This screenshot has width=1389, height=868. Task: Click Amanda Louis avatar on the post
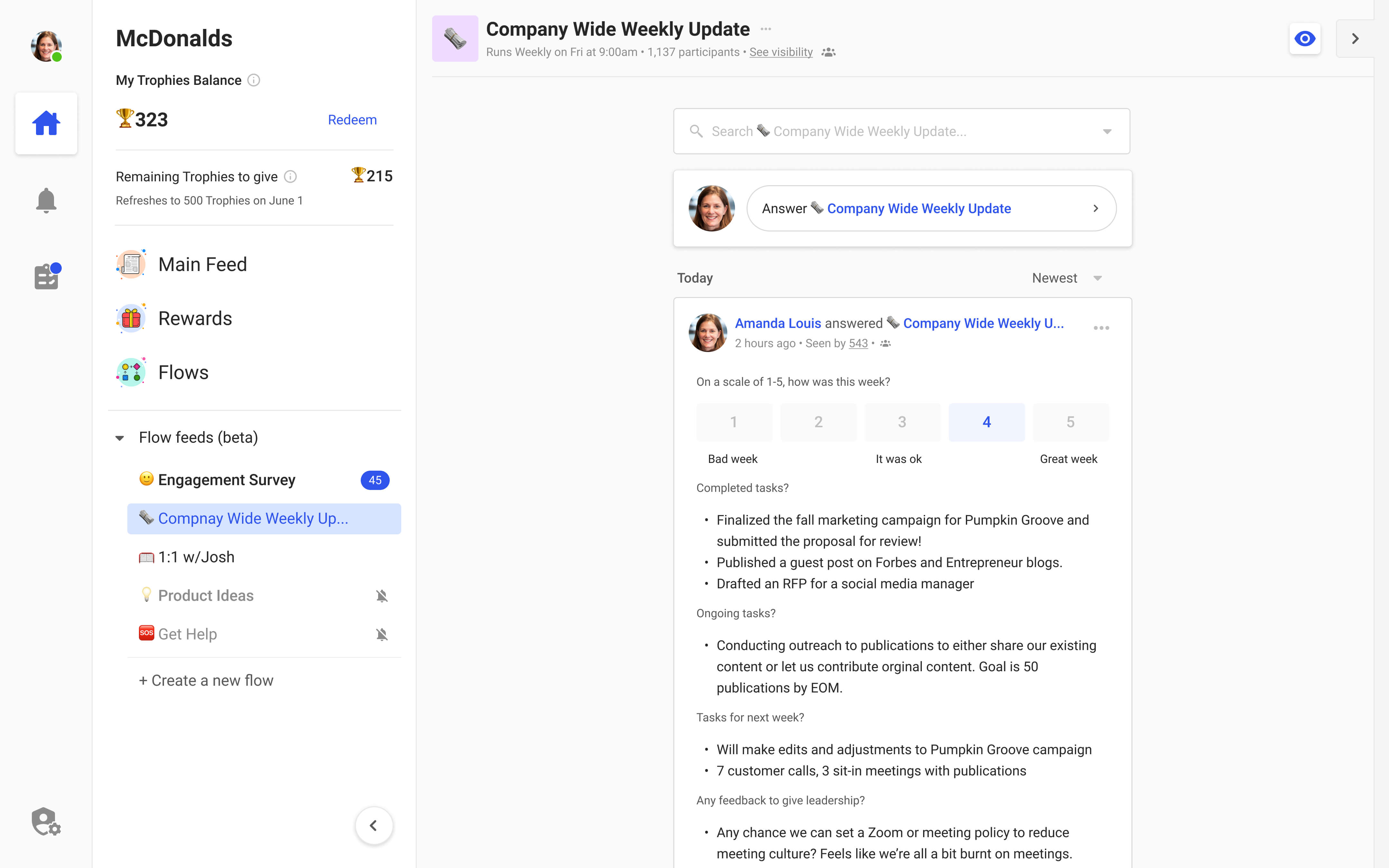pyautogui.click(x=708, y=332)
